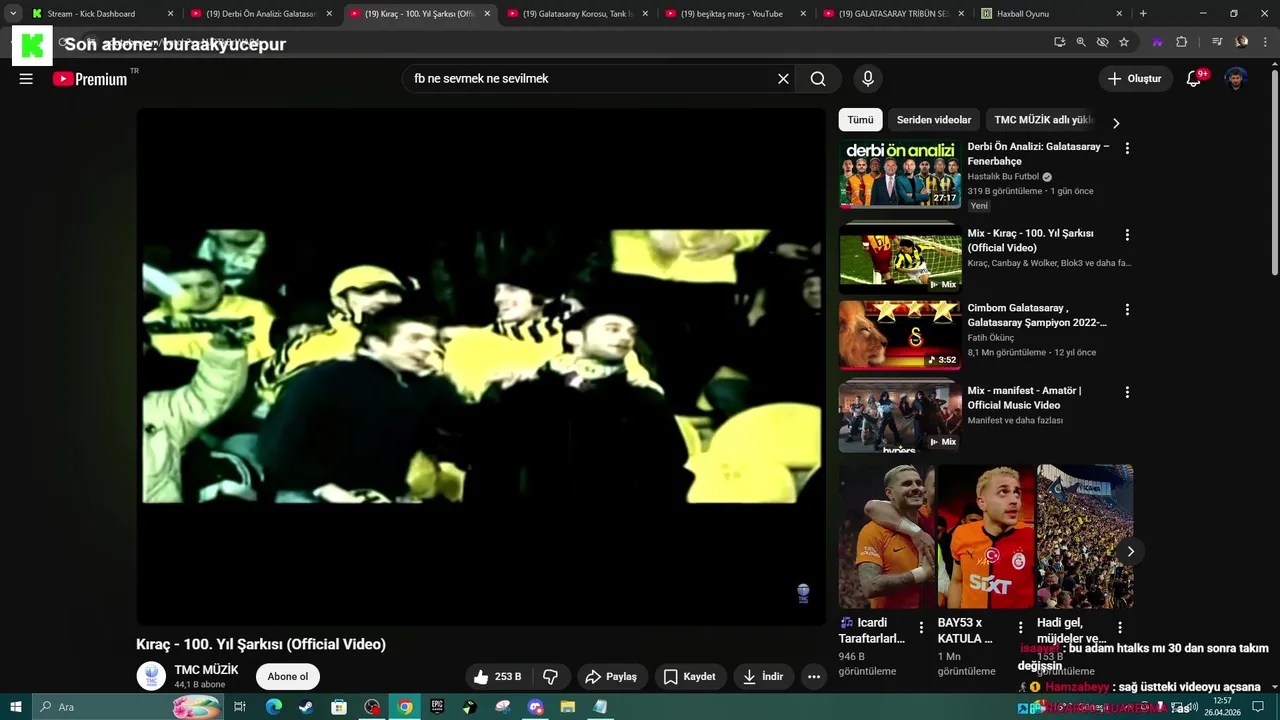Screen dimensions: 1280x720
Task: Start voice search with microphone icon
Action: click(868, 79)
